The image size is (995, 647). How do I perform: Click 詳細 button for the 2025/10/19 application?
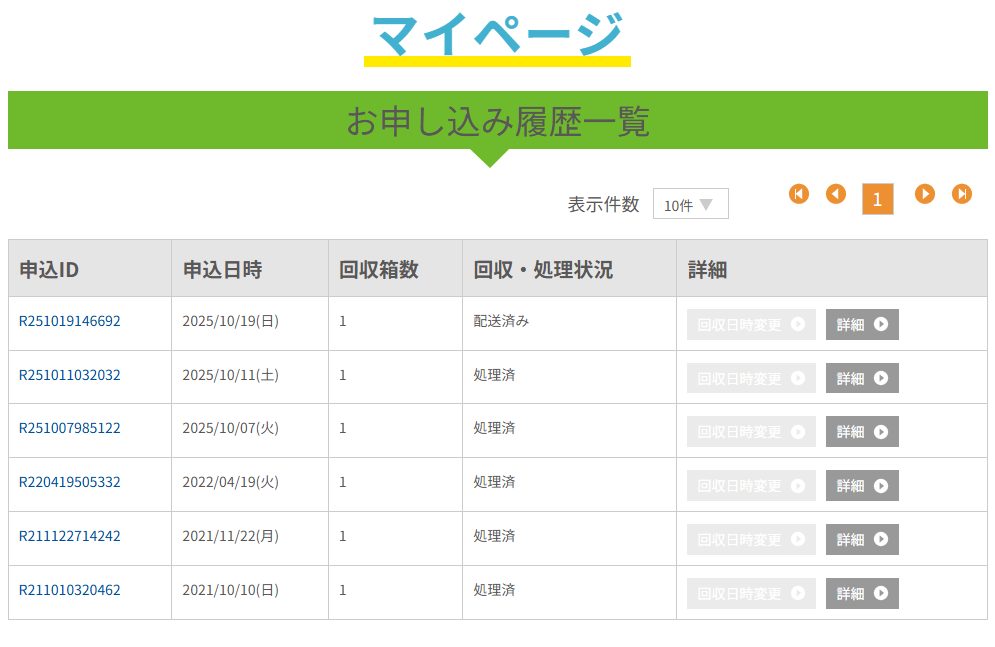pos(862,325)
